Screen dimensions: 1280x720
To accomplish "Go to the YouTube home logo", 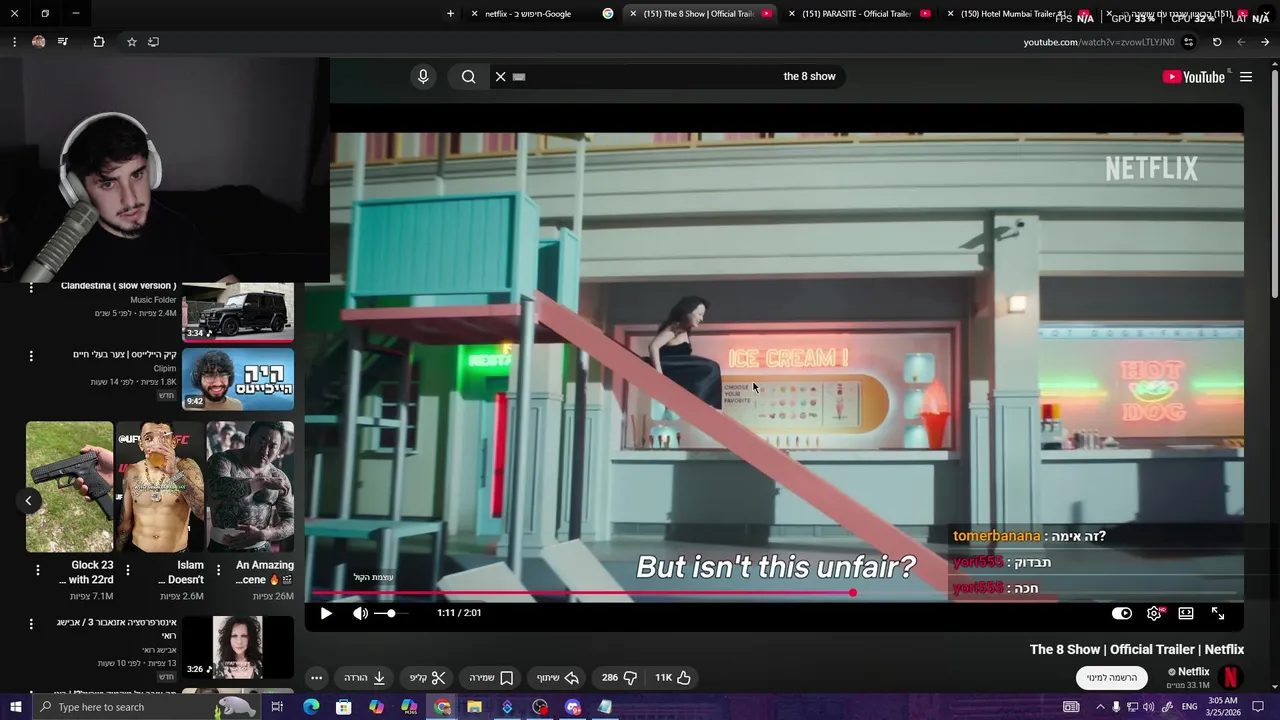I will 1194,77.
